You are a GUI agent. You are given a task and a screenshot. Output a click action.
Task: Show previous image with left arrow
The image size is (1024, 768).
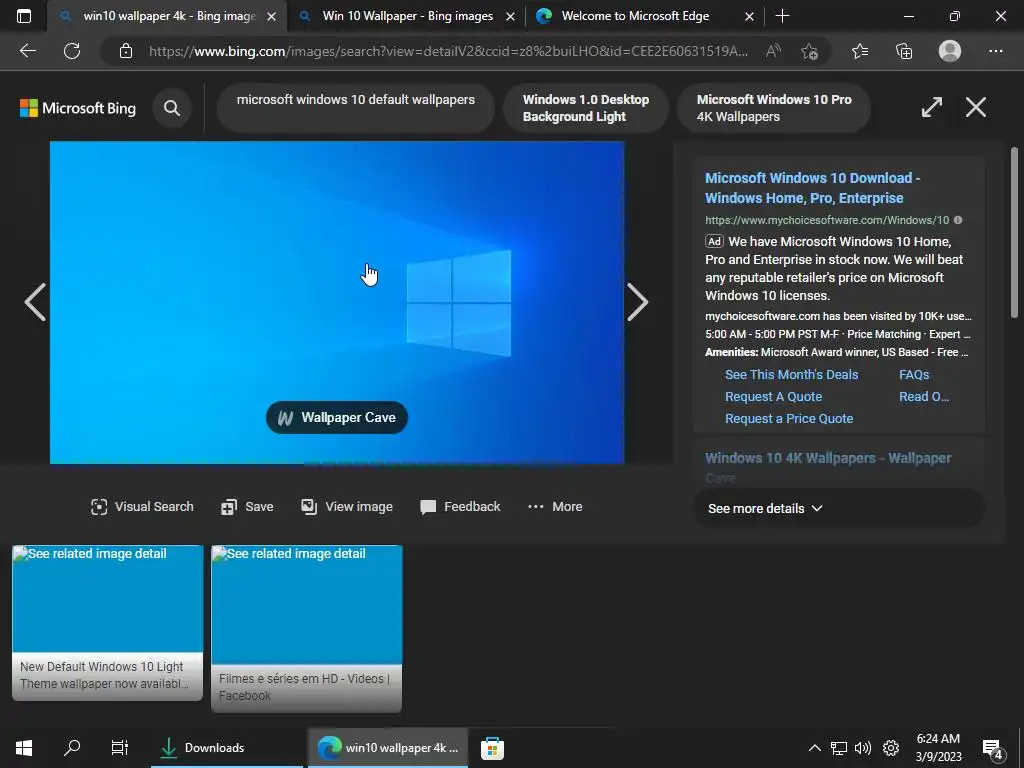coord(35,302)
